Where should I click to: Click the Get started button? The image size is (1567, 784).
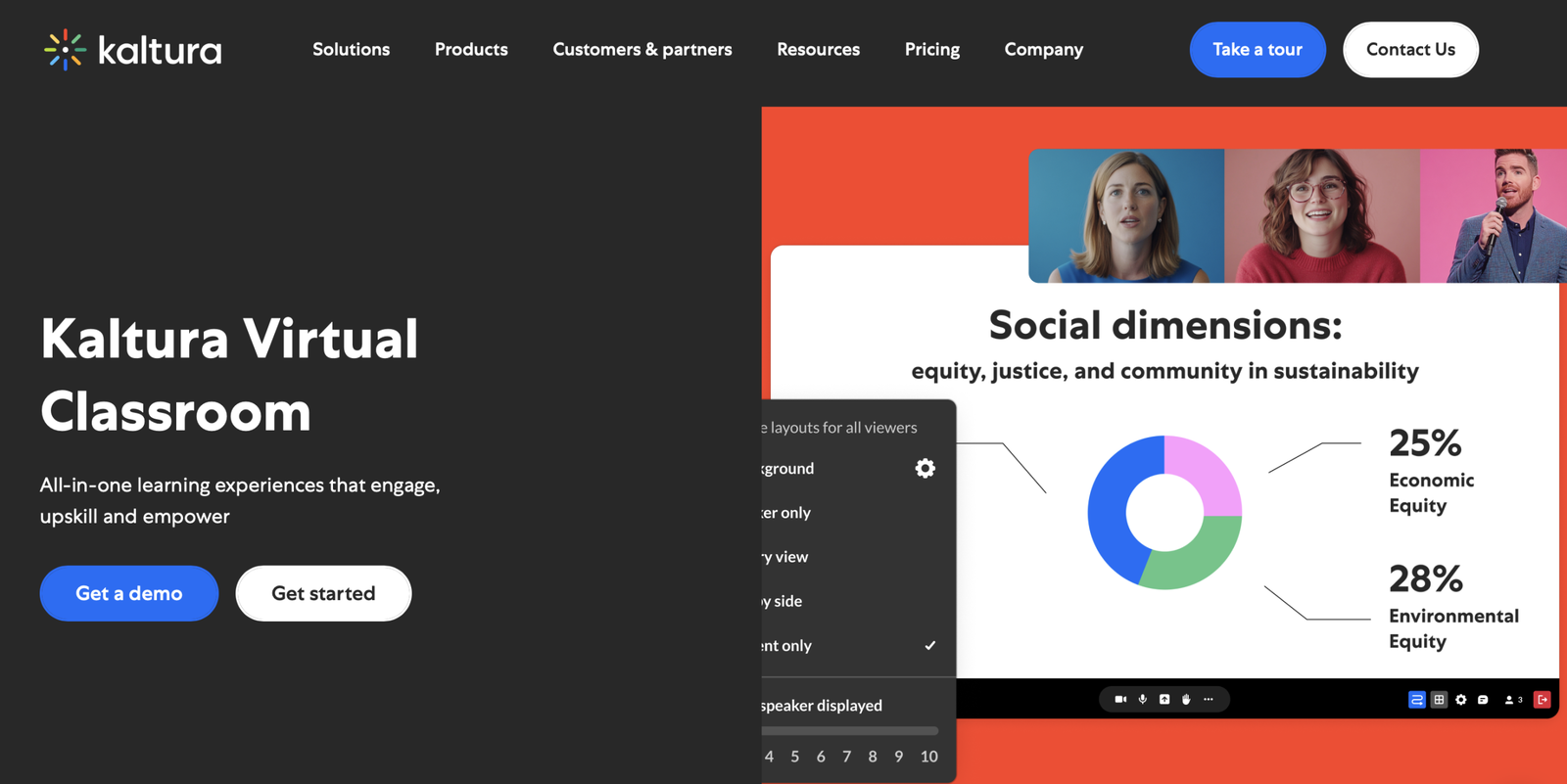323,593
